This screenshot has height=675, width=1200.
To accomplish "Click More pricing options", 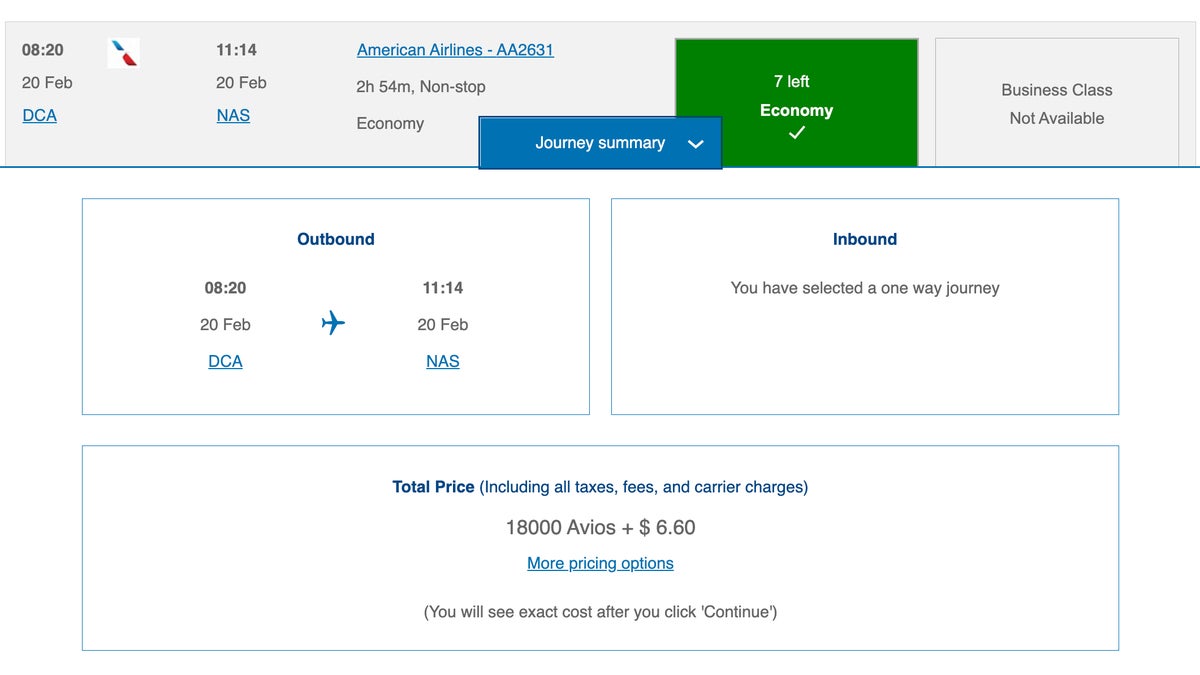I will tap(600, 563).
